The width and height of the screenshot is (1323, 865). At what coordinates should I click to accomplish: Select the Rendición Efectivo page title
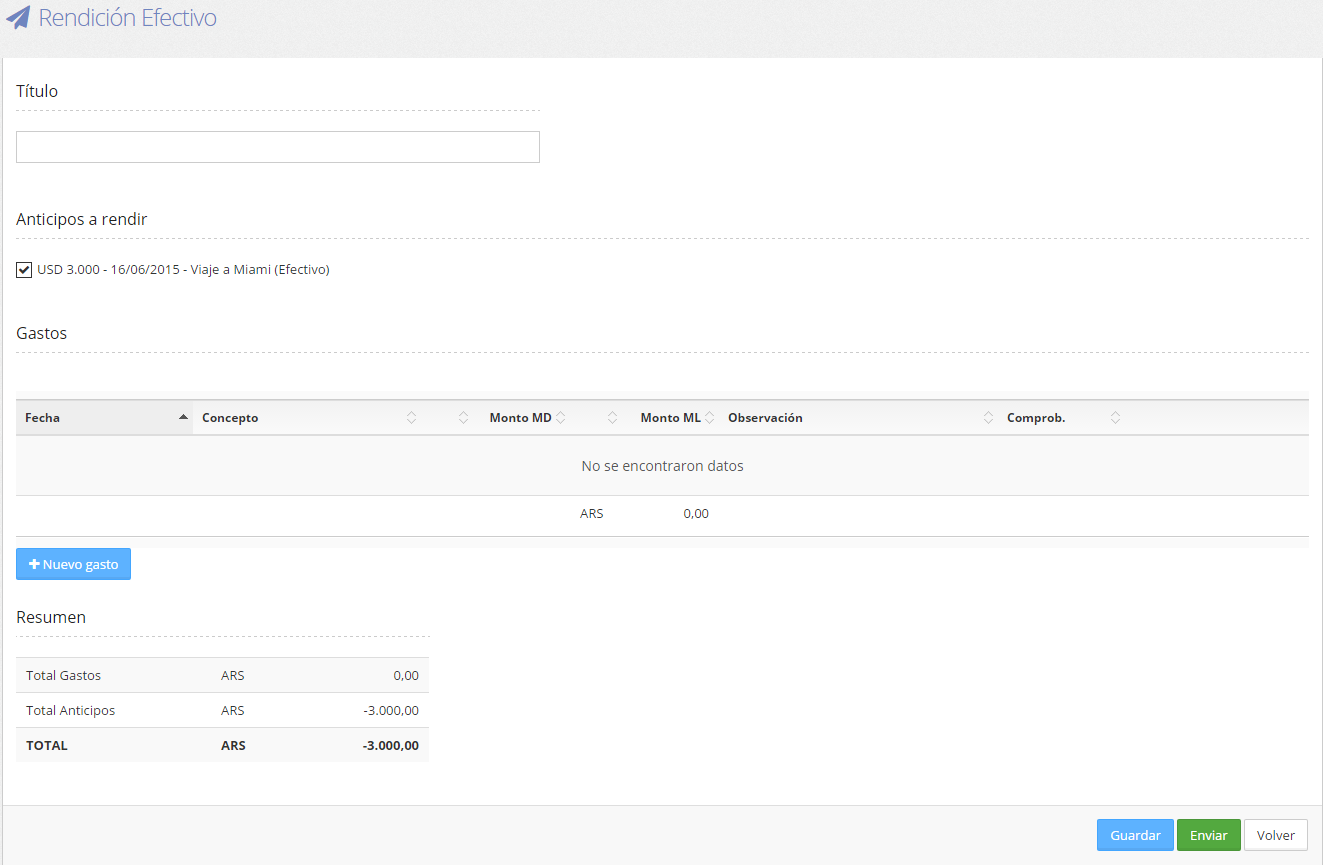127,18
